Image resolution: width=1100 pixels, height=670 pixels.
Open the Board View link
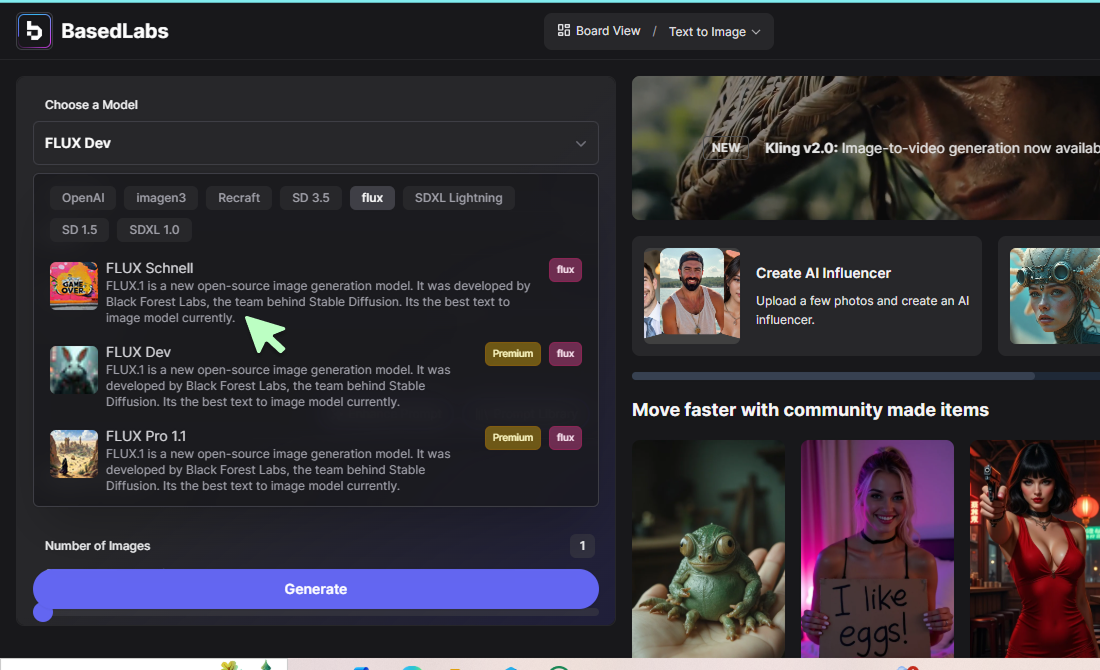(x=599, y=31)
